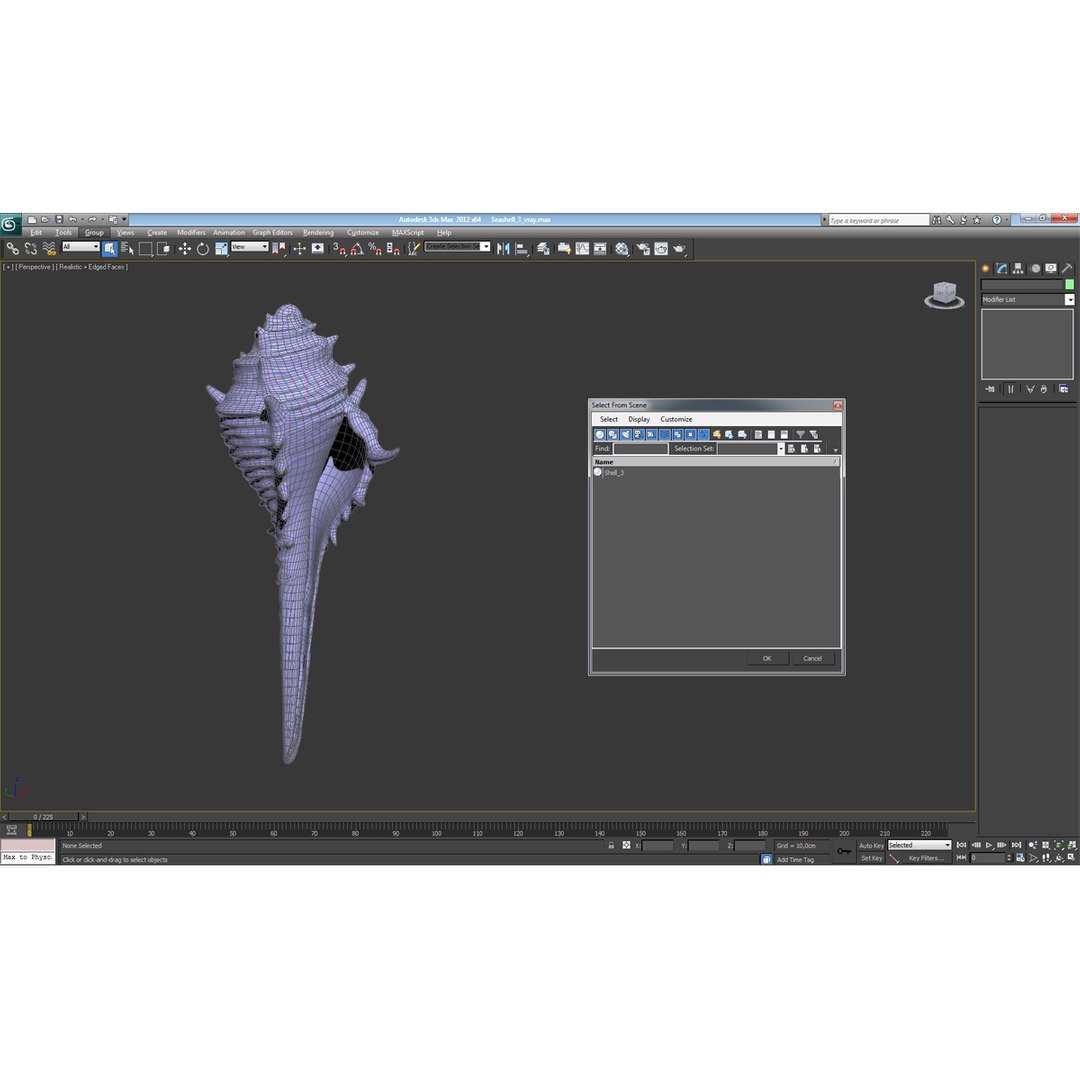Toggle Angle Snap
The width and height of the screenshot is (1080, 1080).
357,249
